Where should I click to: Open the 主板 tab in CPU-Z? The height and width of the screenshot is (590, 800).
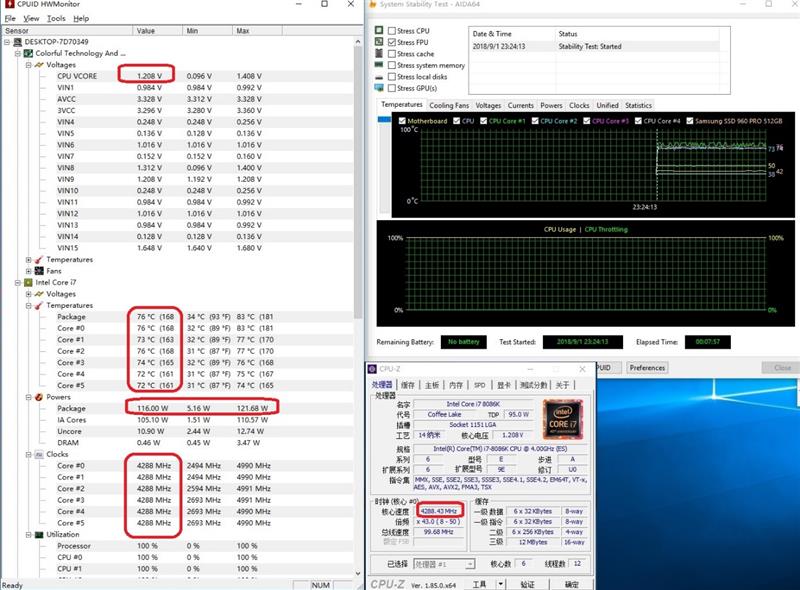tap(432, 385)
